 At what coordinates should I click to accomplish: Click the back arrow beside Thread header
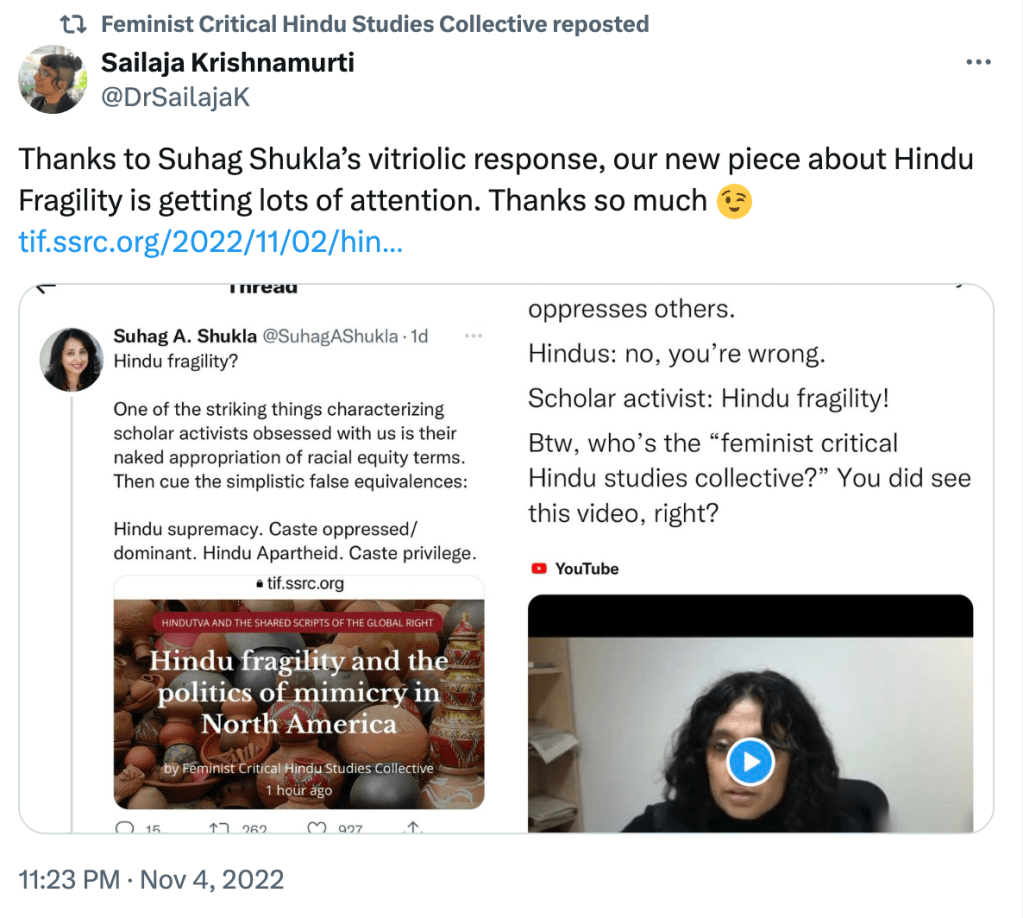click(47, 290)
